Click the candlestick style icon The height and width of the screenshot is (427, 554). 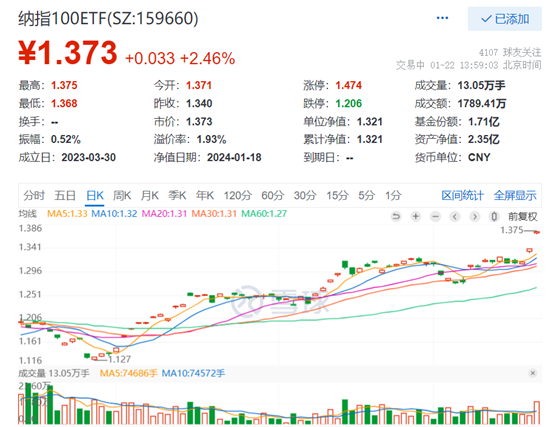click(x=494, y=216)
